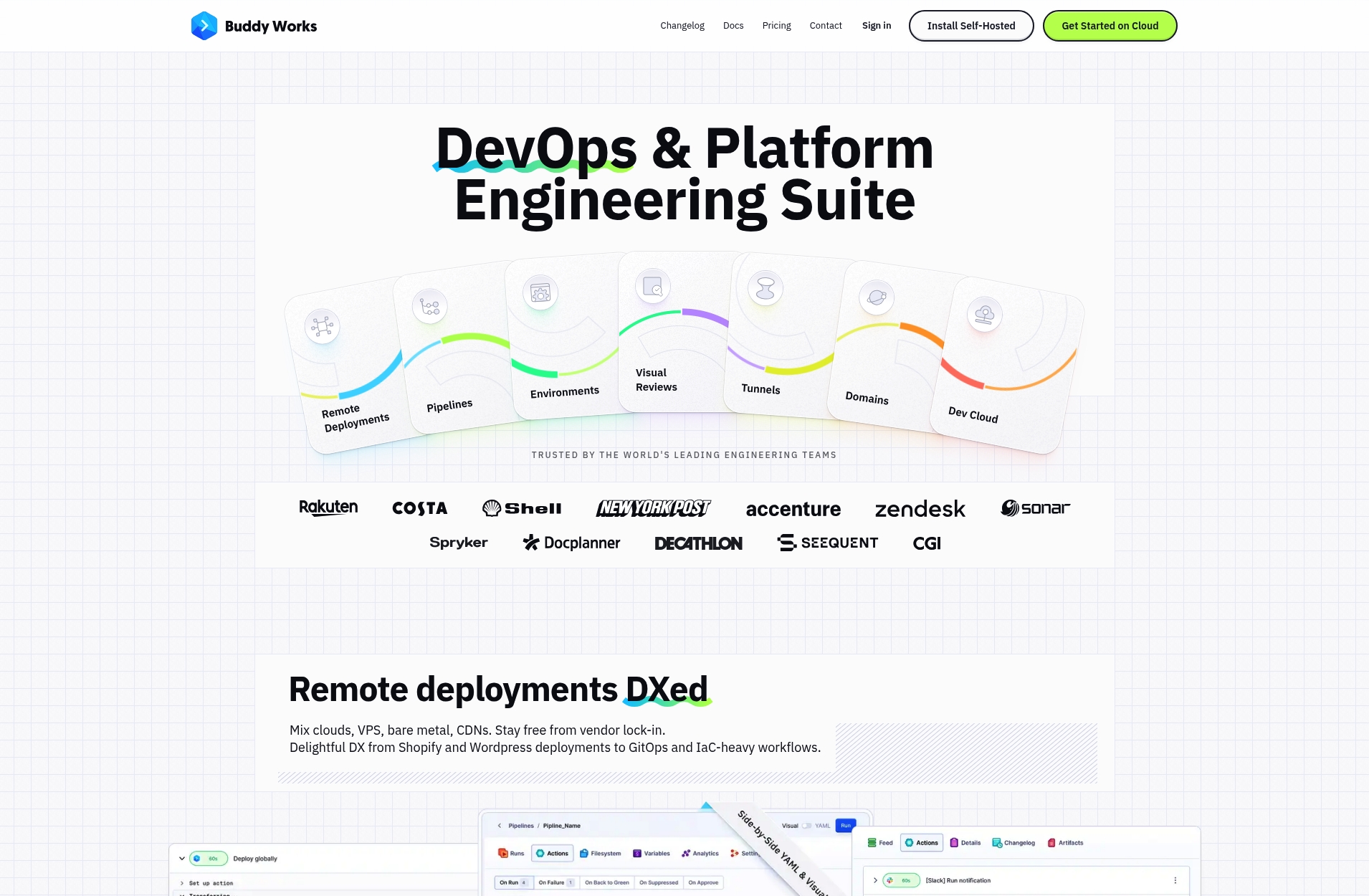Click the Seequent logo
Viewport: 1369px width, 896px height.
[x=828, y=543]
